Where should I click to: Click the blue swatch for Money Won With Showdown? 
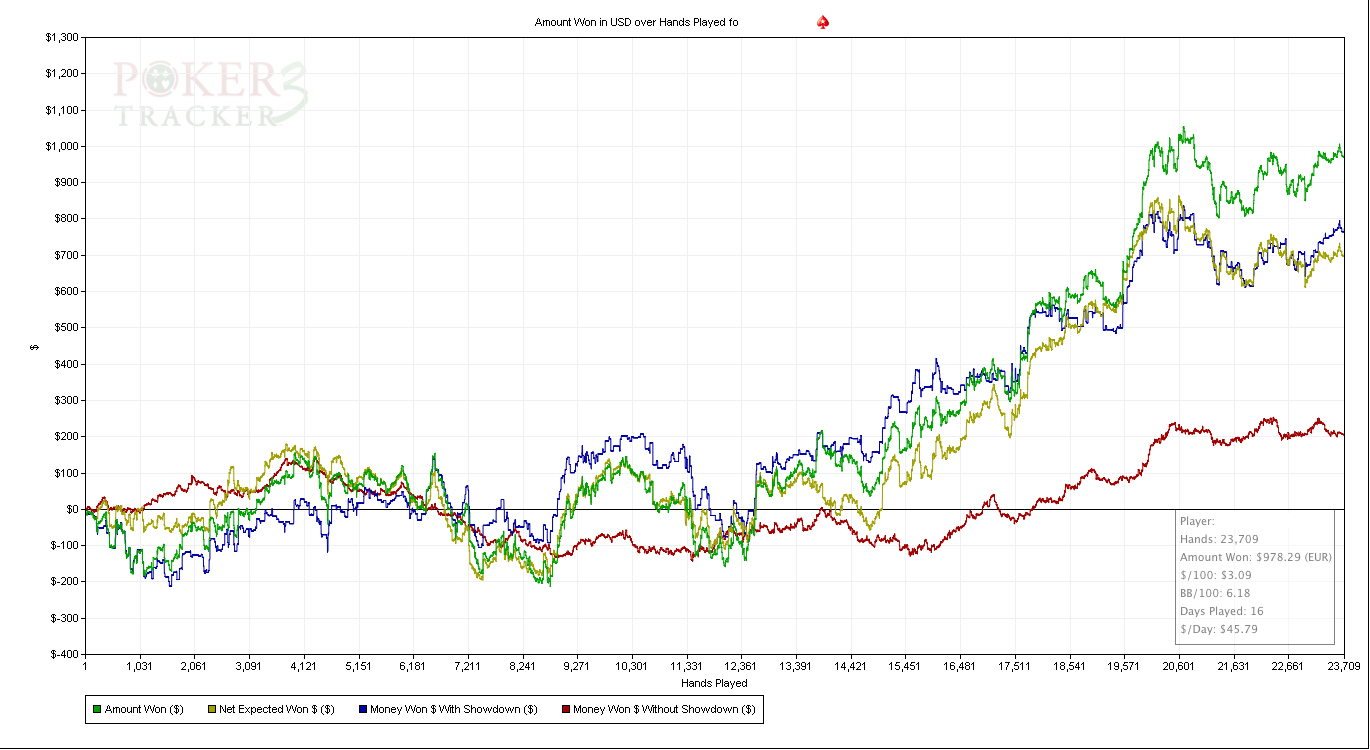point(362,709)
